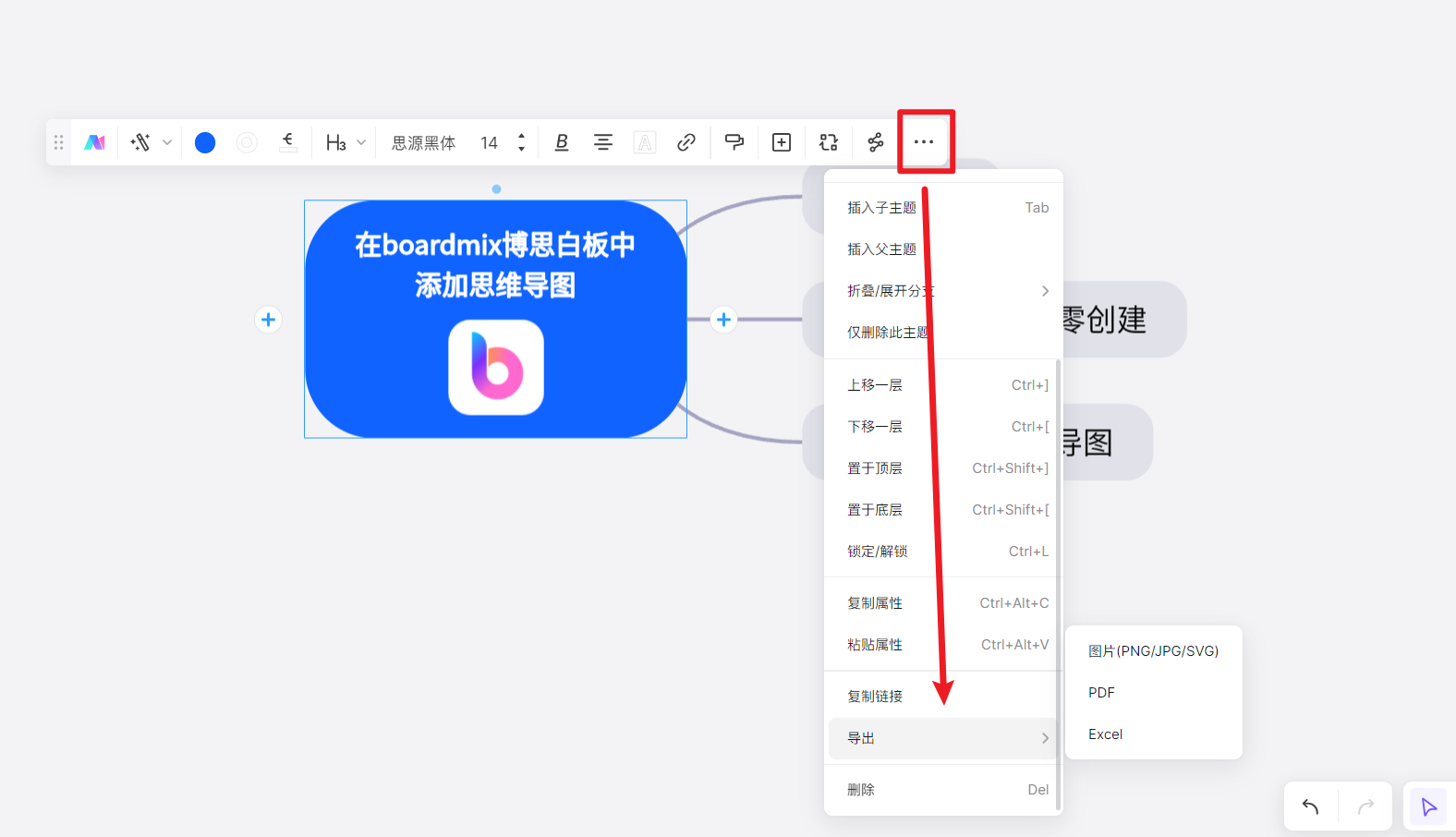Select 置于顶层 menu entry

point(943,468)
